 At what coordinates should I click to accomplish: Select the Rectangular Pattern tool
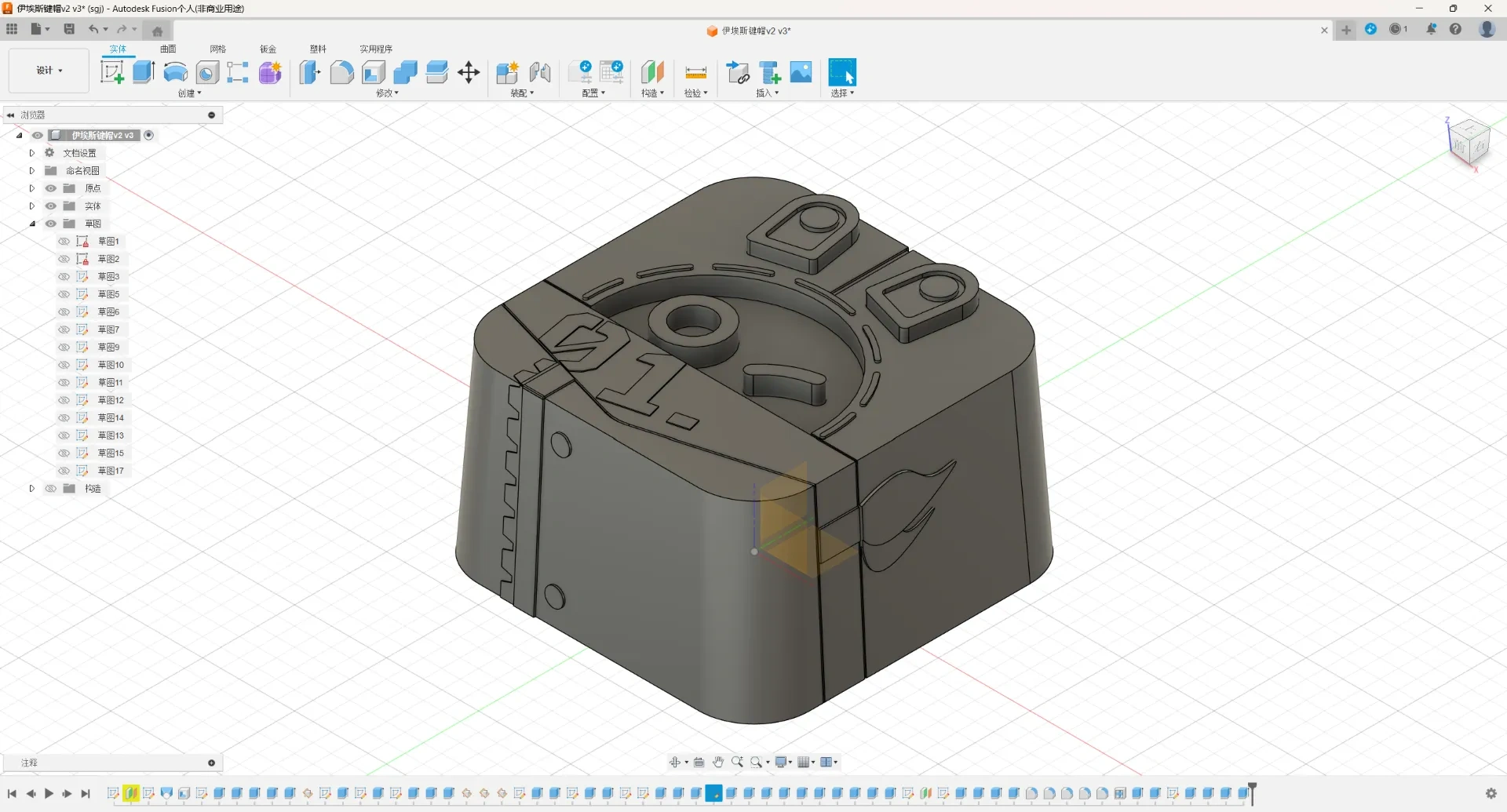(x=238, y=73)
